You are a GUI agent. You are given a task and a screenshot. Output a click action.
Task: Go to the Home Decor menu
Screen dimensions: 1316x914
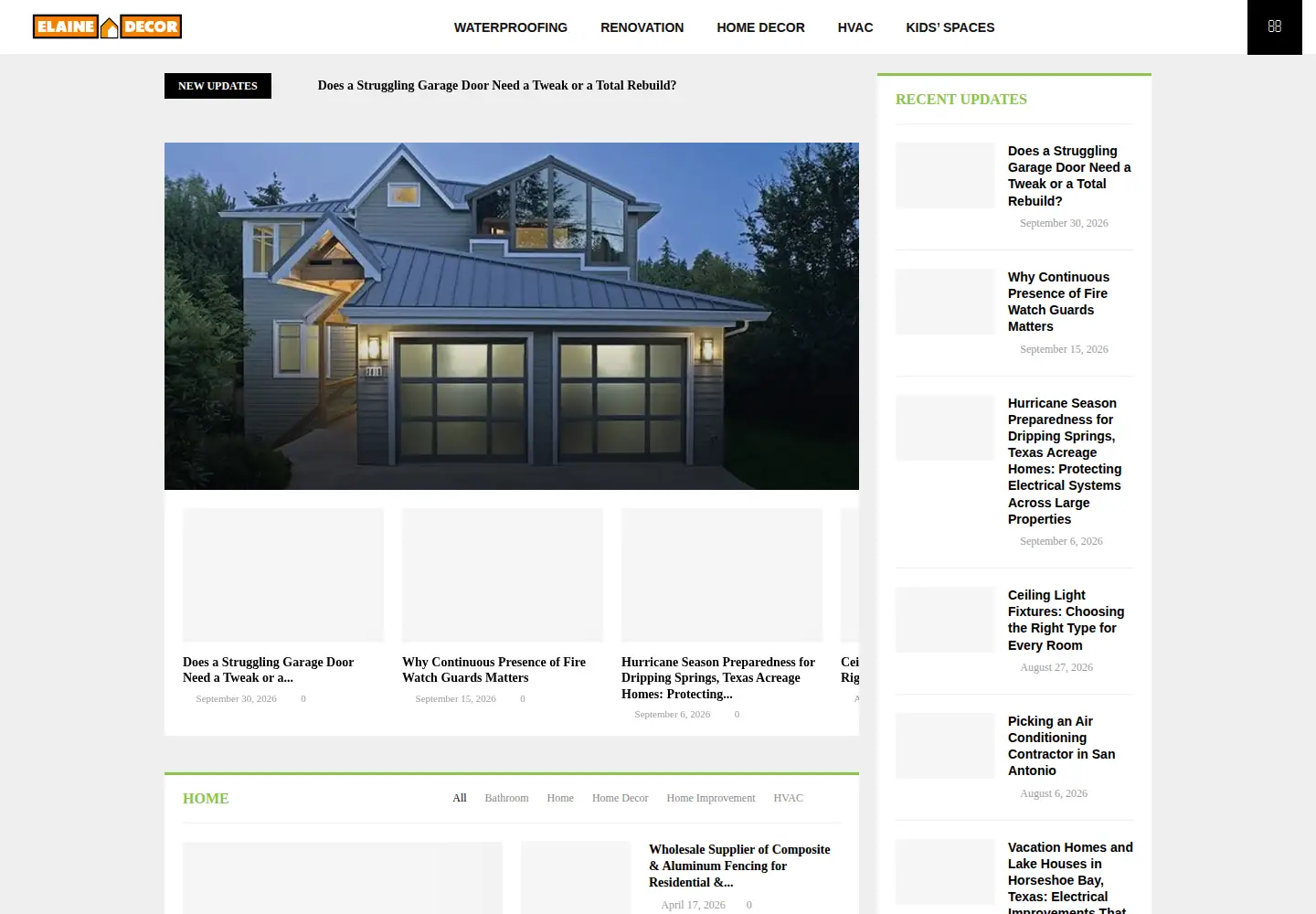pyautogui.click(x=760, y=27)
